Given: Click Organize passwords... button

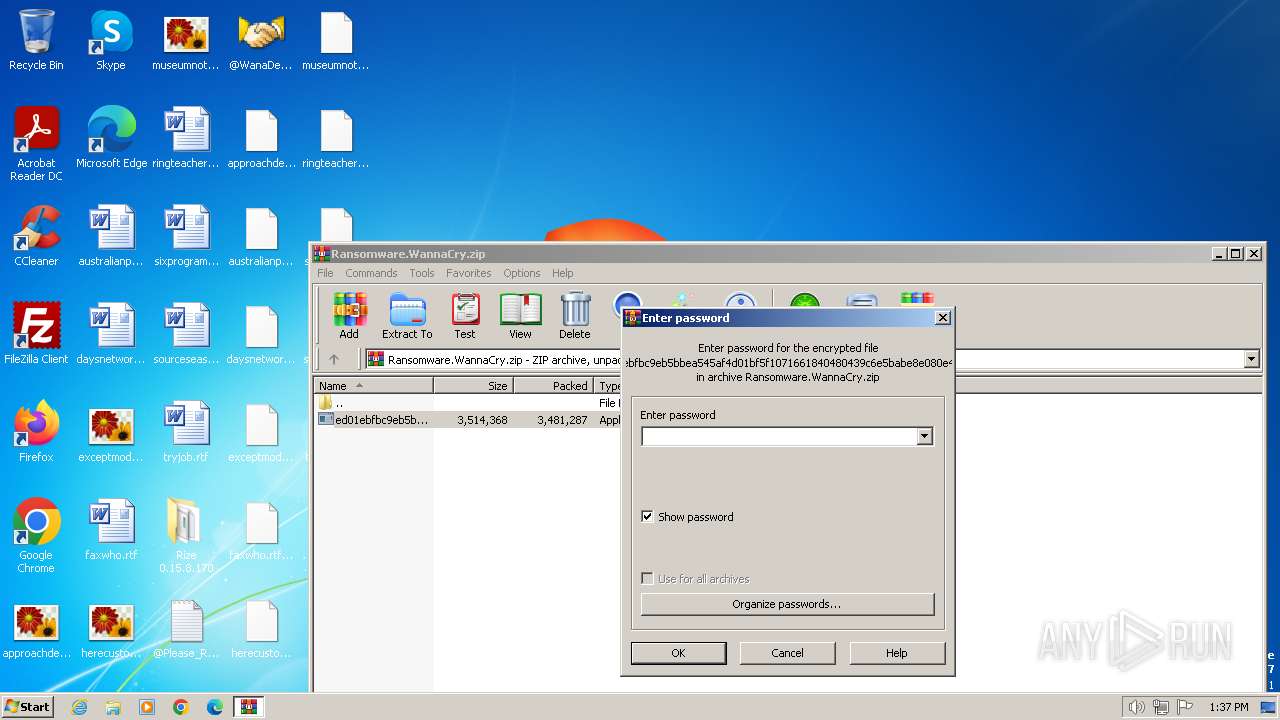Looking at the screenshot, I should click(787, 604).
